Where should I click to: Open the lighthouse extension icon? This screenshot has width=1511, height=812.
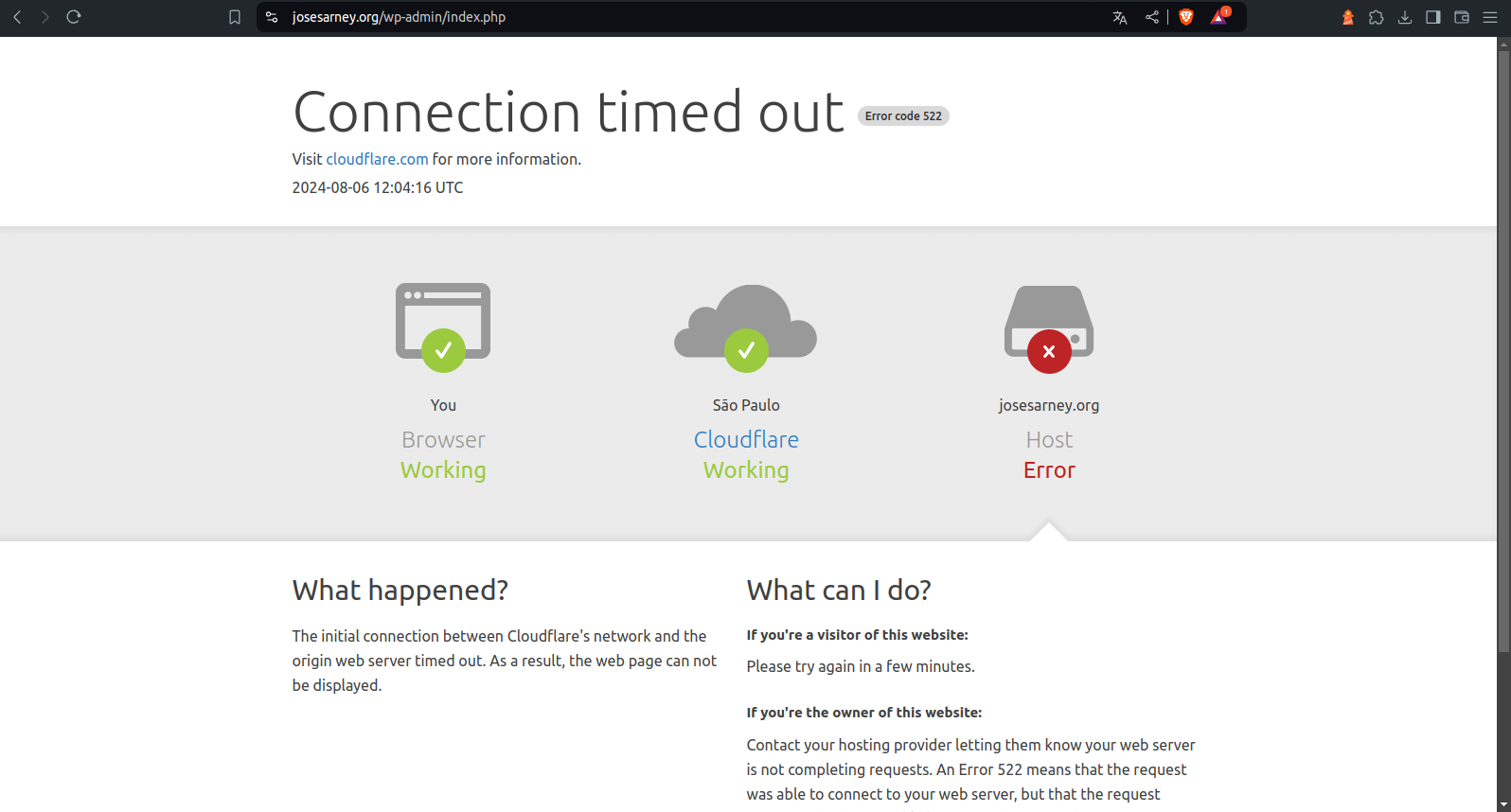tap(1347, 17)
